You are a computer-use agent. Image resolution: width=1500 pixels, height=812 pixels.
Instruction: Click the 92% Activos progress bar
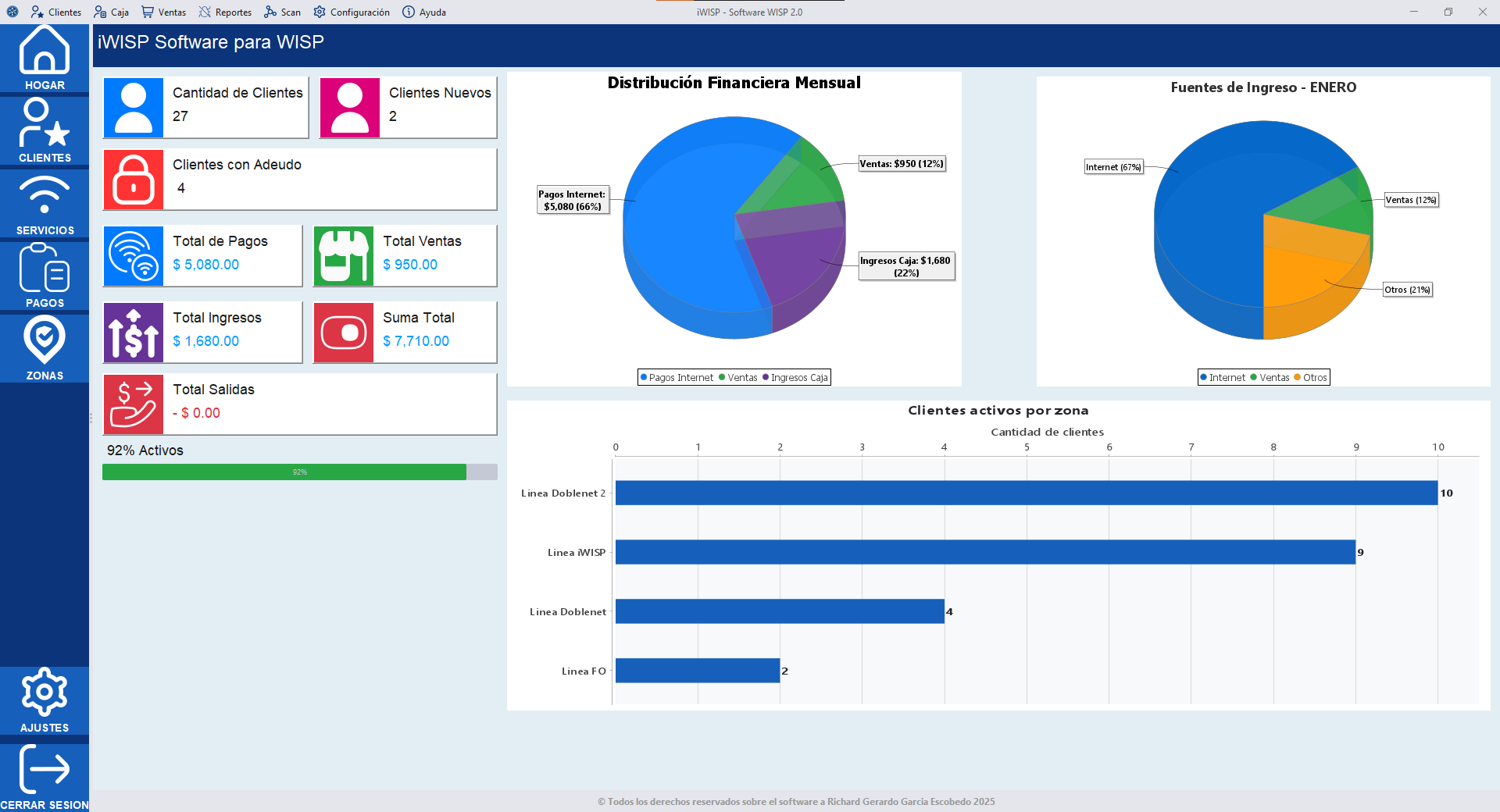[299, 472]
